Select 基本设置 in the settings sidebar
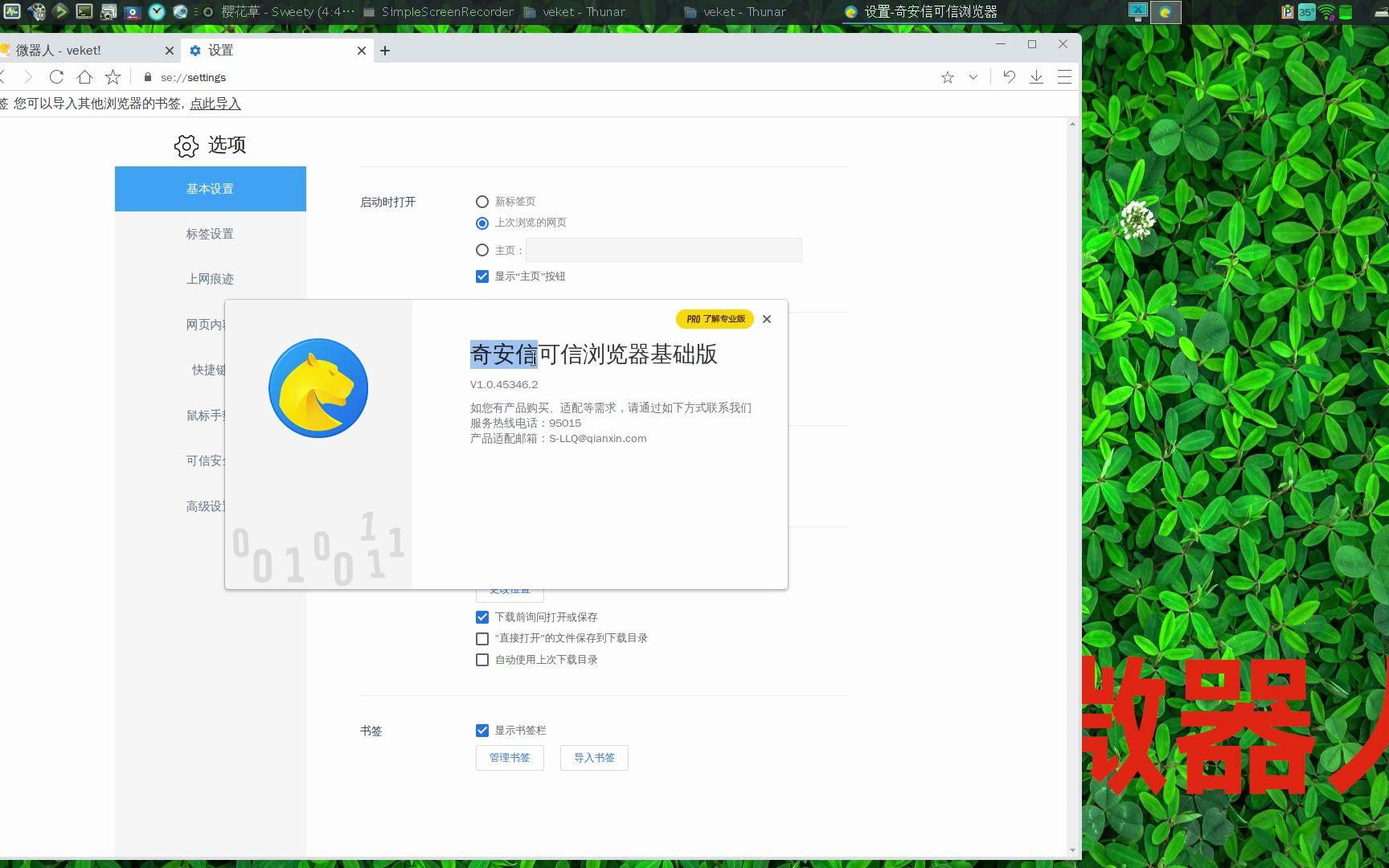 click(211, 189)
